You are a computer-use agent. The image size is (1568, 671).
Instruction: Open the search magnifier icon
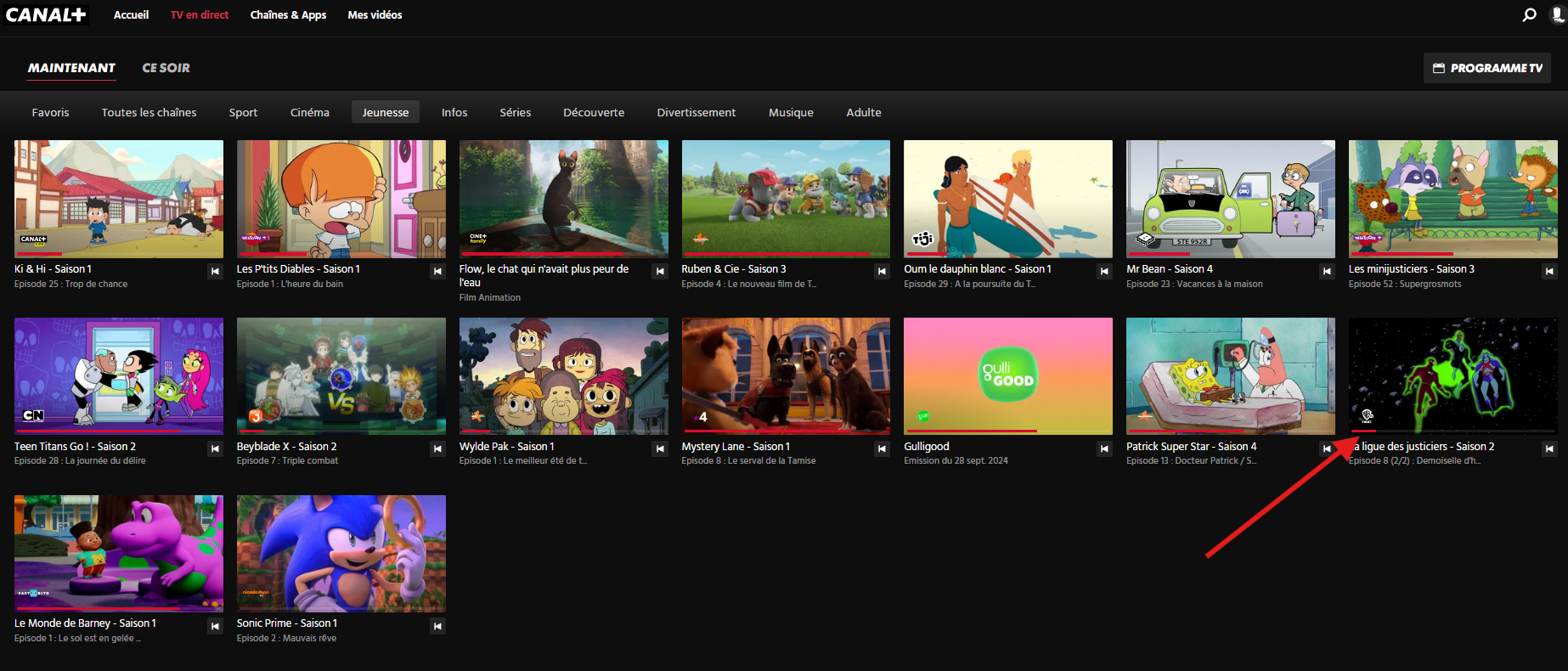(1529, 14)
